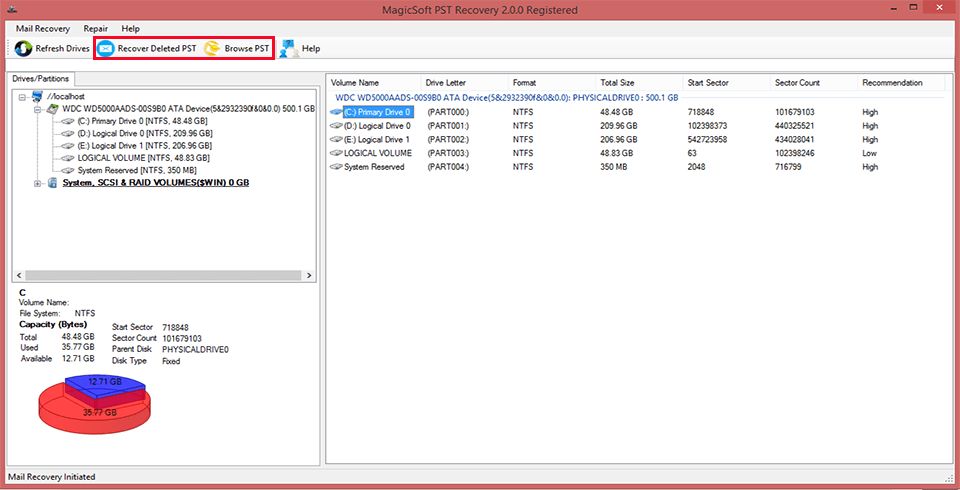Select System Reserved list row name
Image resolution: width=960 pixels, height=490 pixels.
[374, 167]
